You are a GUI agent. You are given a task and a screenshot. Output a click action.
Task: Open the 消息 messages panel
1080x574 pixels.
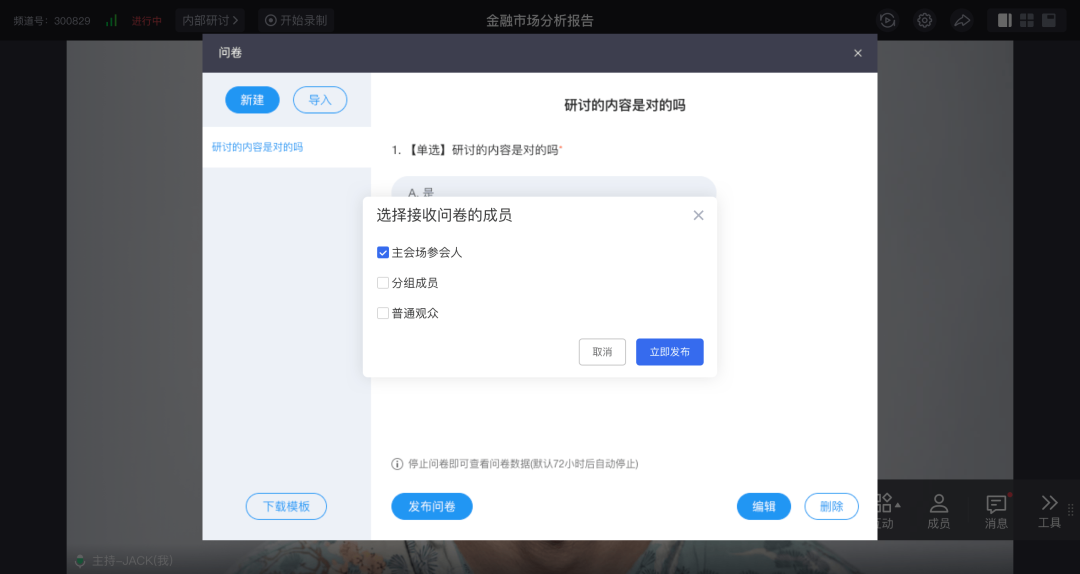click(996, 510)
